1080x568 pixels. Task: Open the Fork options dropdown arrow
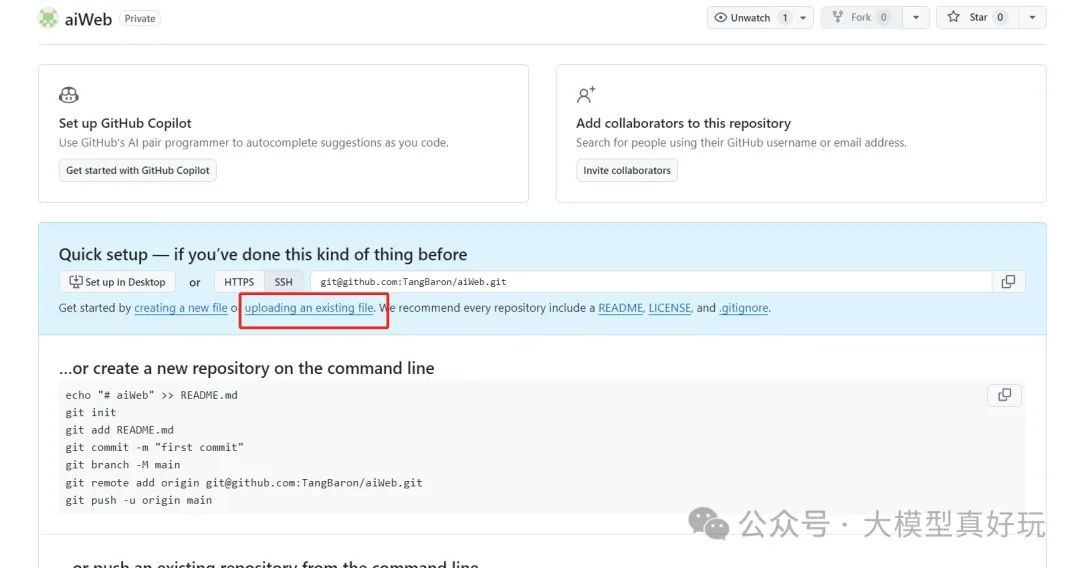916,18
